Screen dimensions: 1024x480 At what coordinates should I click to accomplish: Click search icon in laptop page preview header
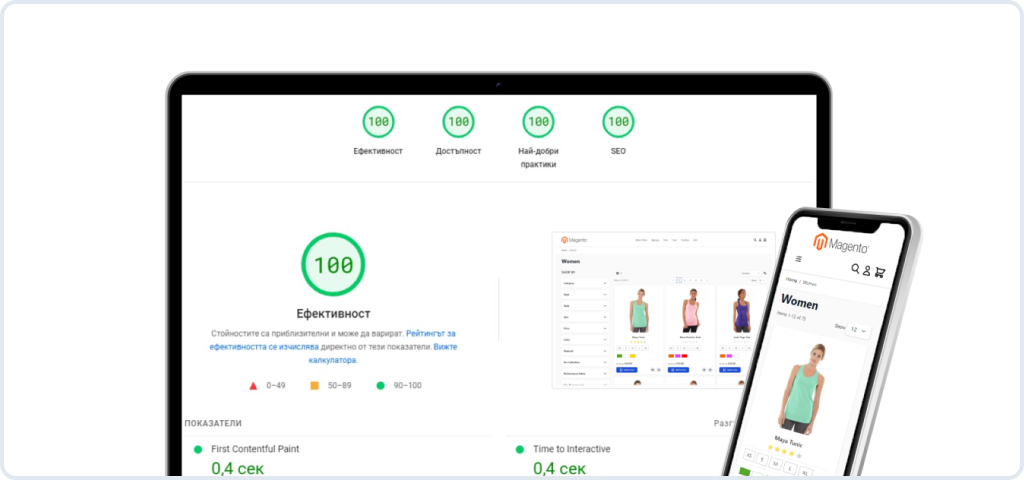pos(755,240)
